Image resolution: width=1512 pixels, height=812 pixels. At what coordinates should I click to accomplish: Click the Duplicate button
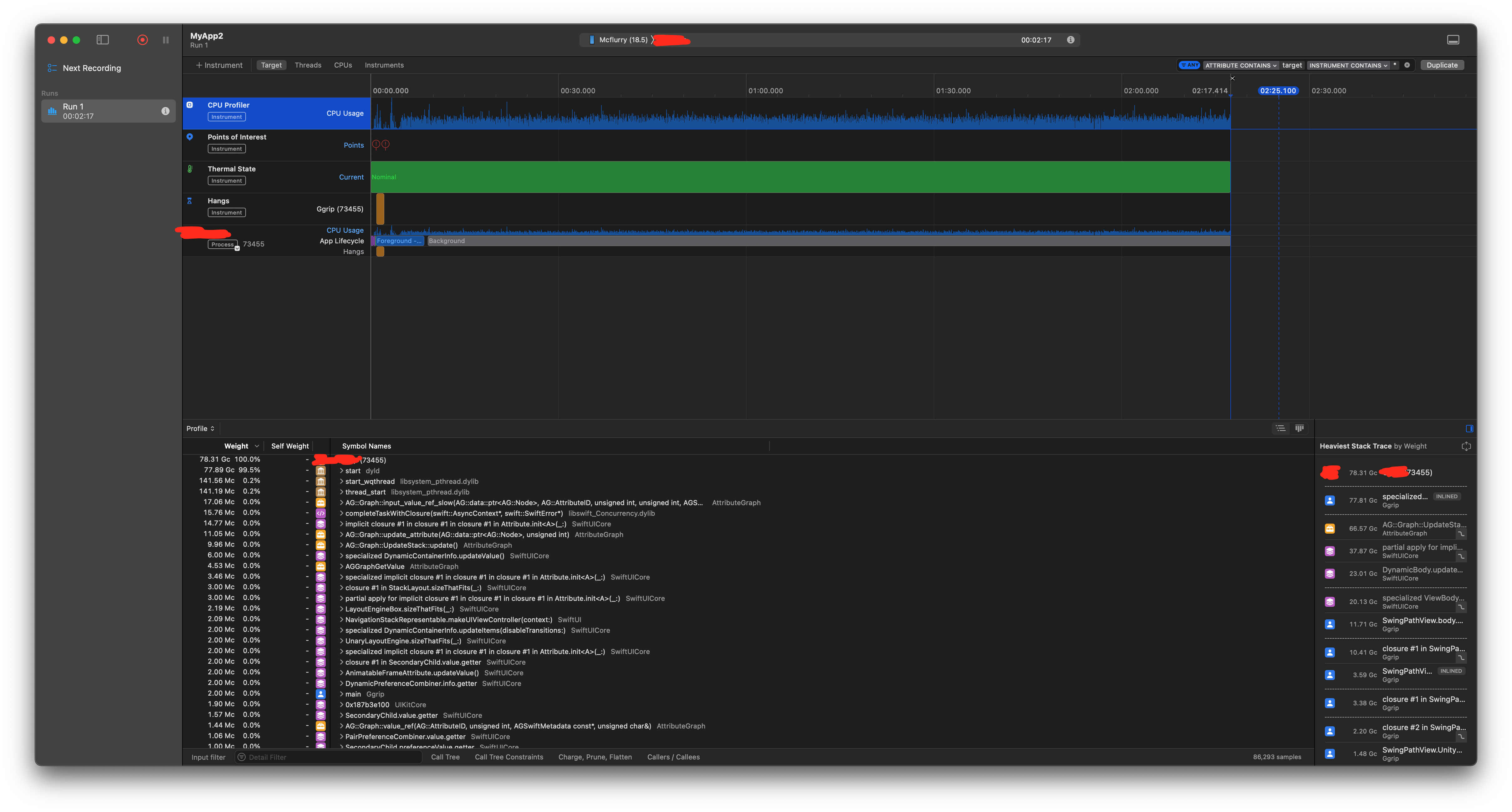[x=1442, y=65]
